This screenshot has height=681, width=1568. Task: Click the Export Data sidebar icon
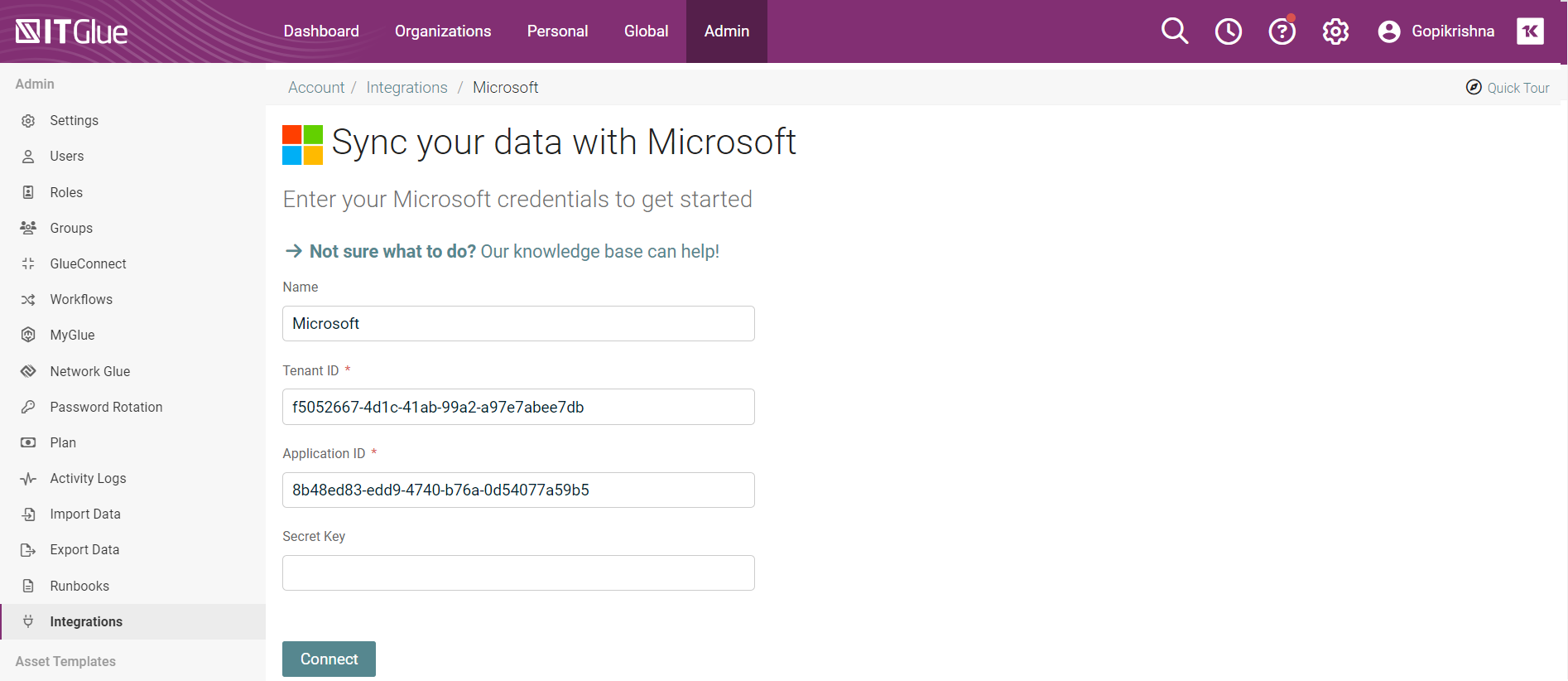pyautogui.click(x=28, y=550)
